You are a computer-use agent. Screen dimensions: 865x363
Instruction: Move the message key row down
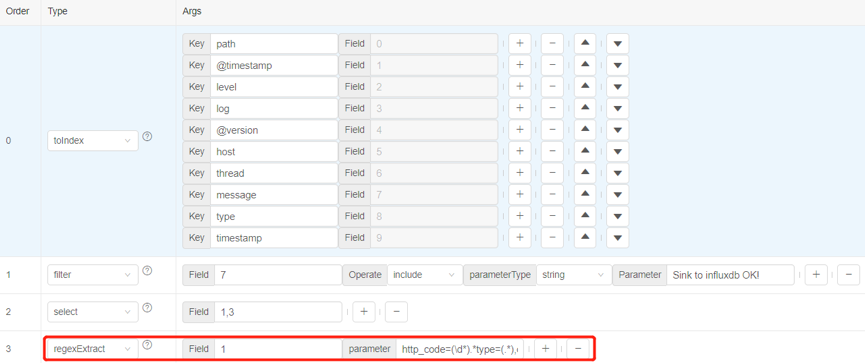tap(617, 195)
